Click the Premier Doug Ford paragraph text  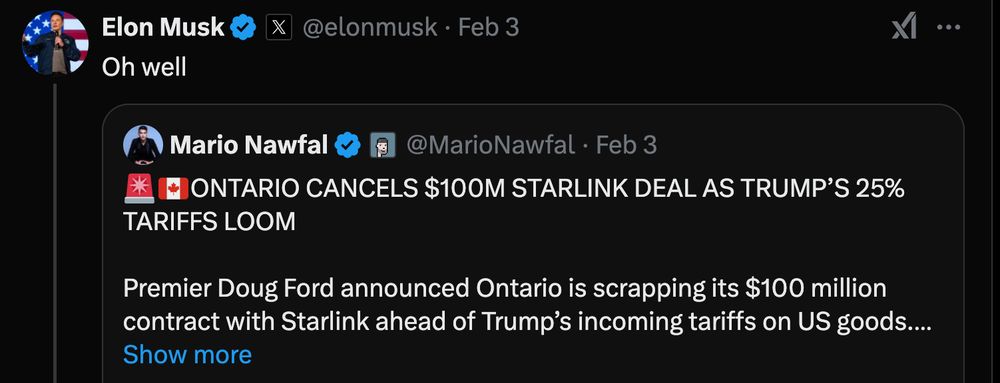[x=527, y=305]
